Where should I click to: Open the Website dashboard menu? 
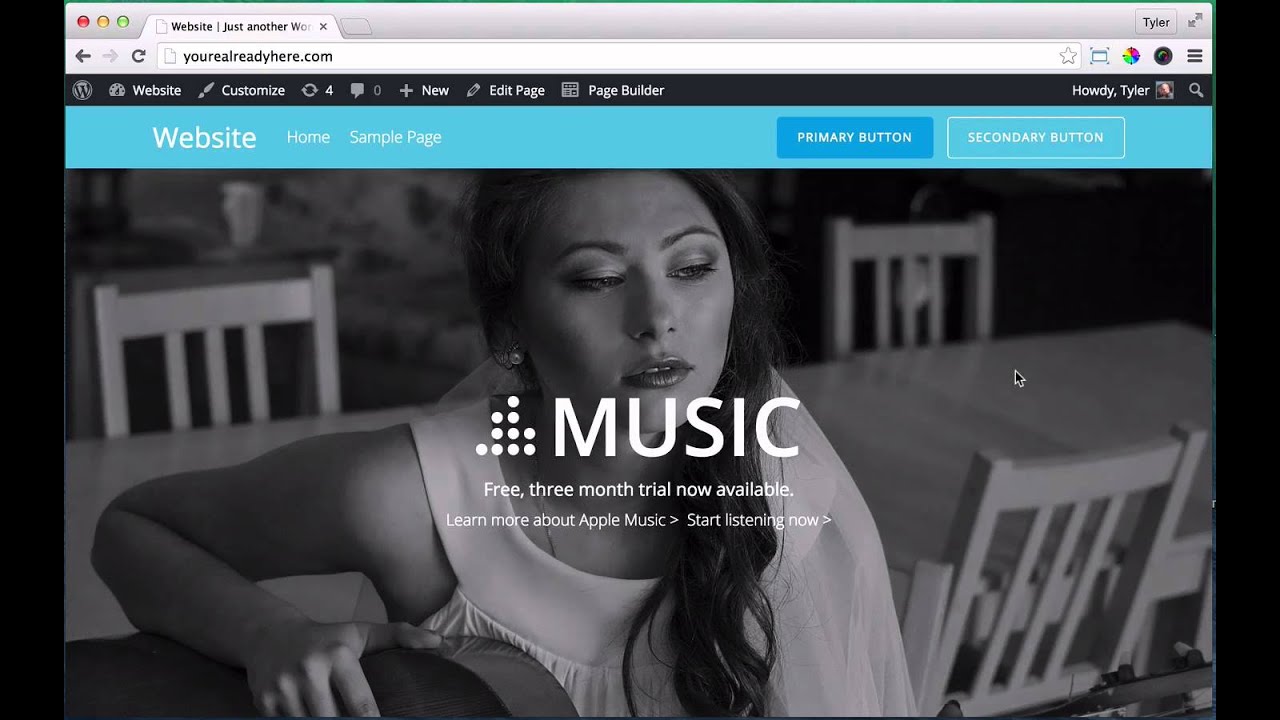(x=145, y=90)
